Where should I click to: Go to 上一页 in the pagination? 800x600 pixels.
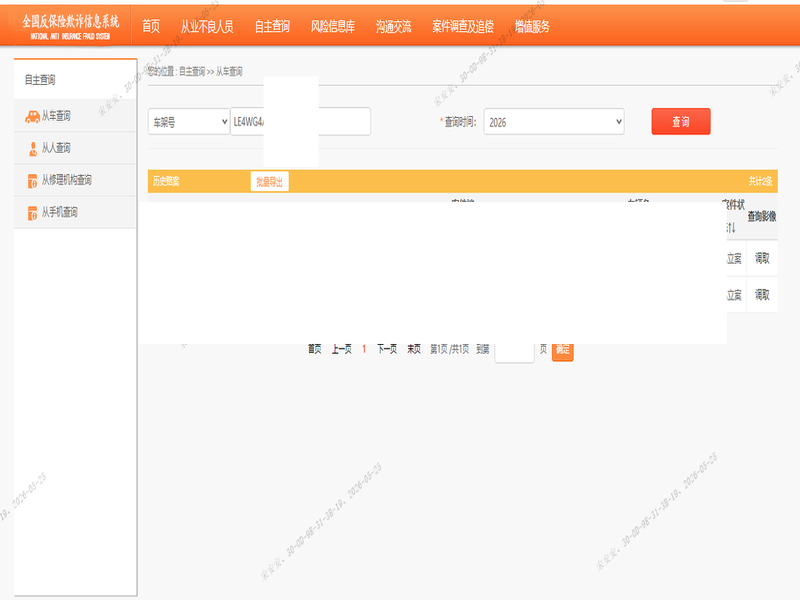342,349
